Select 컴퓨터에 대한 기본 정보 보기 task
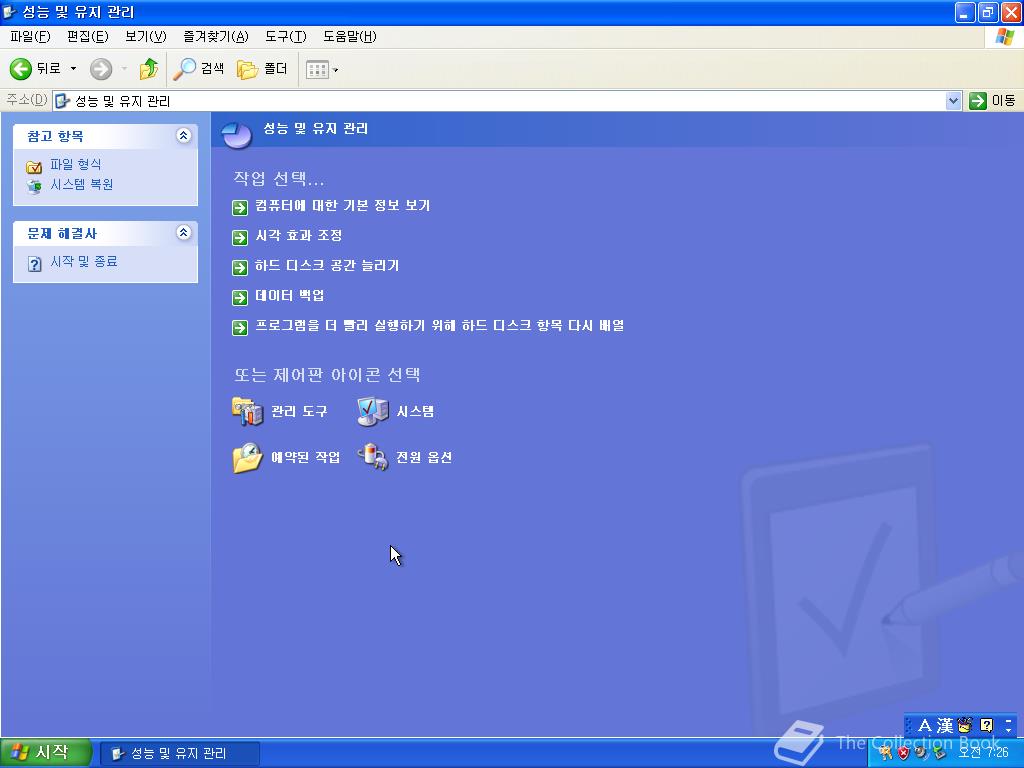Screen dimensions: 1024x768 pyautogui.click(x=342, y=205)
